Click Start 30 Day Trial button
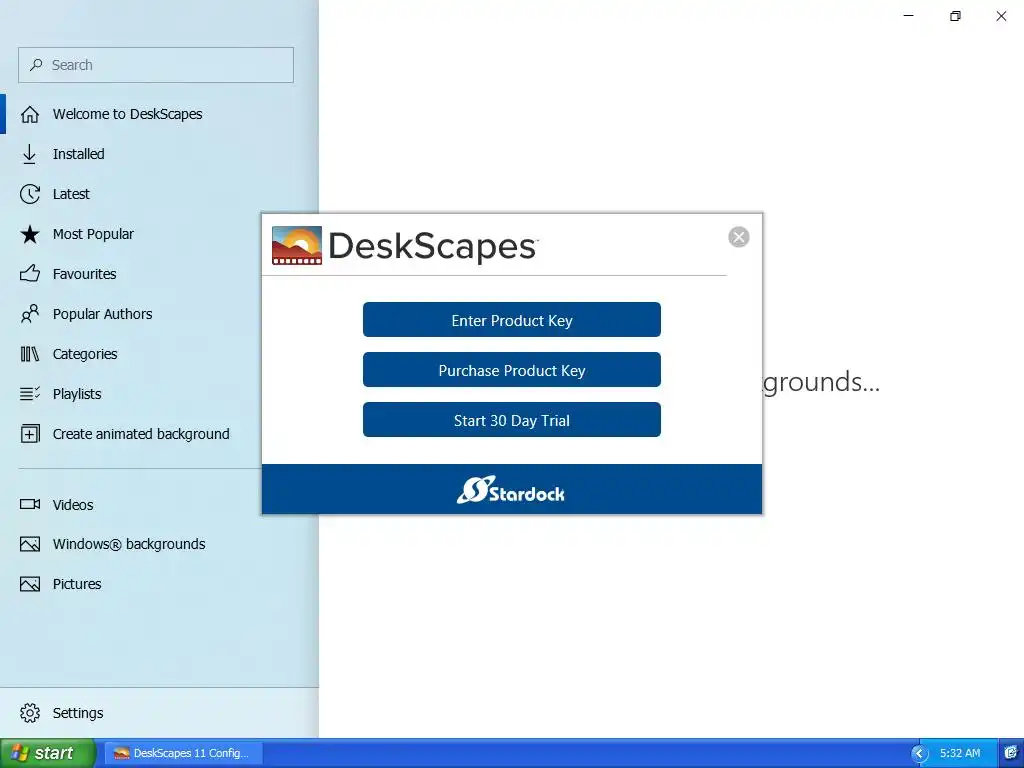The height and width of the screenshot is (768, 1024). [x=512, y=420]
